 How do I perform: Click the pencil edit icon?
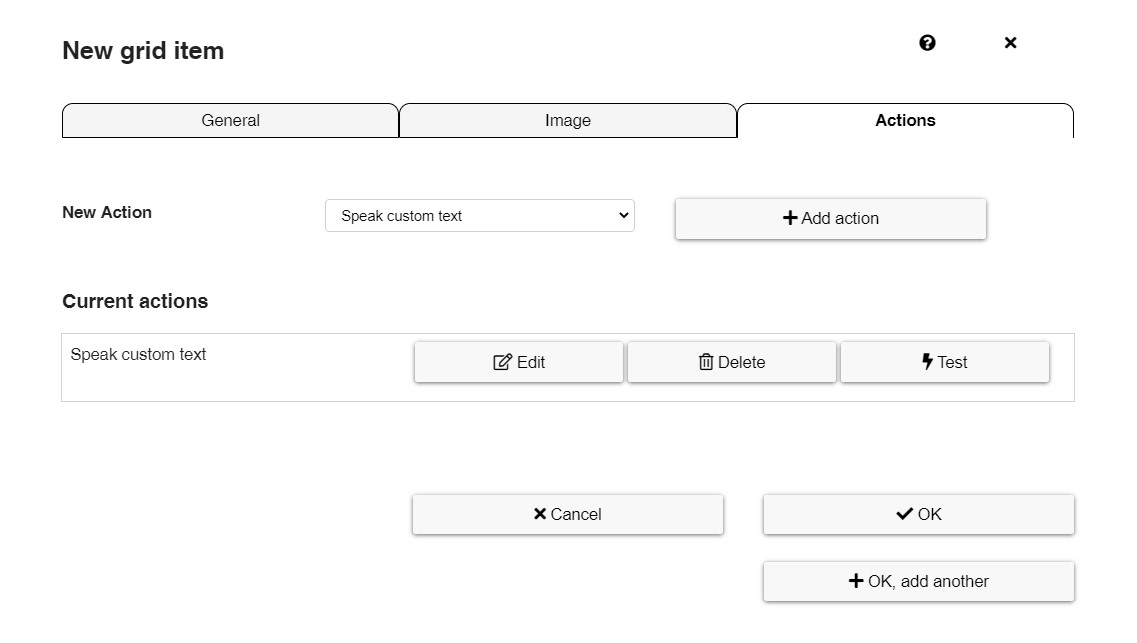click(x=502, y=362)
